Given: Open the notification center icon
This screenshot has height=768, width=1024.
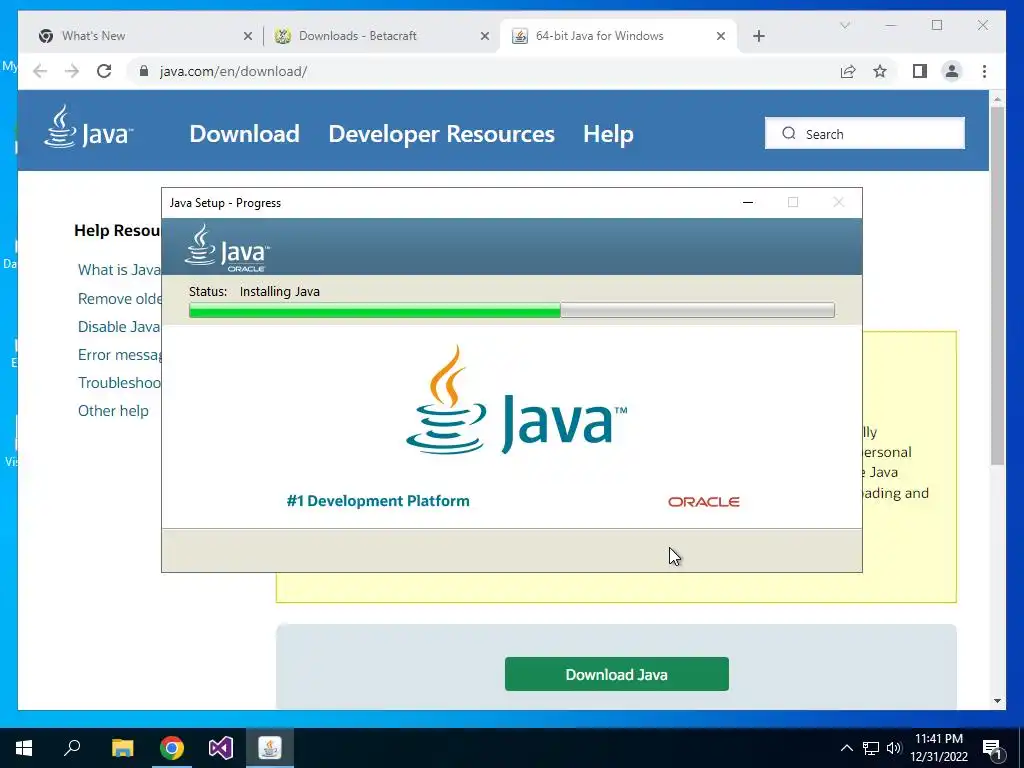Looking at the screenshot, I should click(992, 749).
